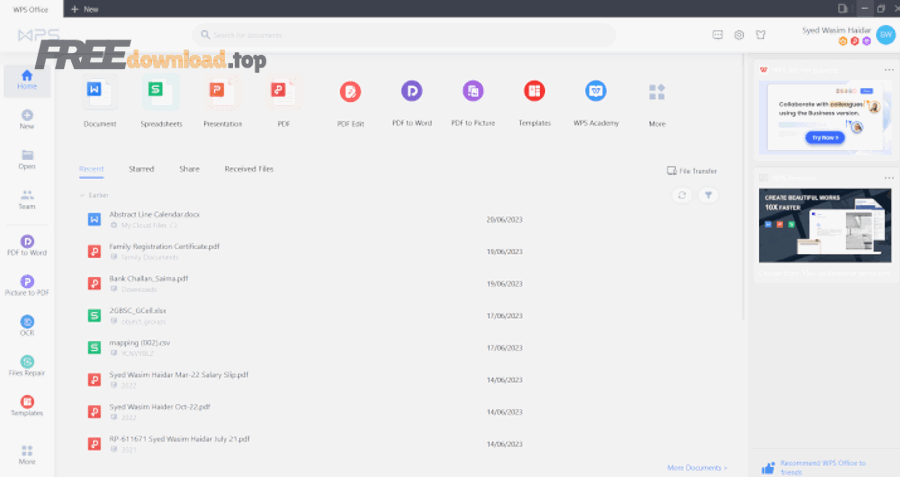Screen dimensions: 900x477
Task: Switch to the Share tab
Action: click(189, 169)
